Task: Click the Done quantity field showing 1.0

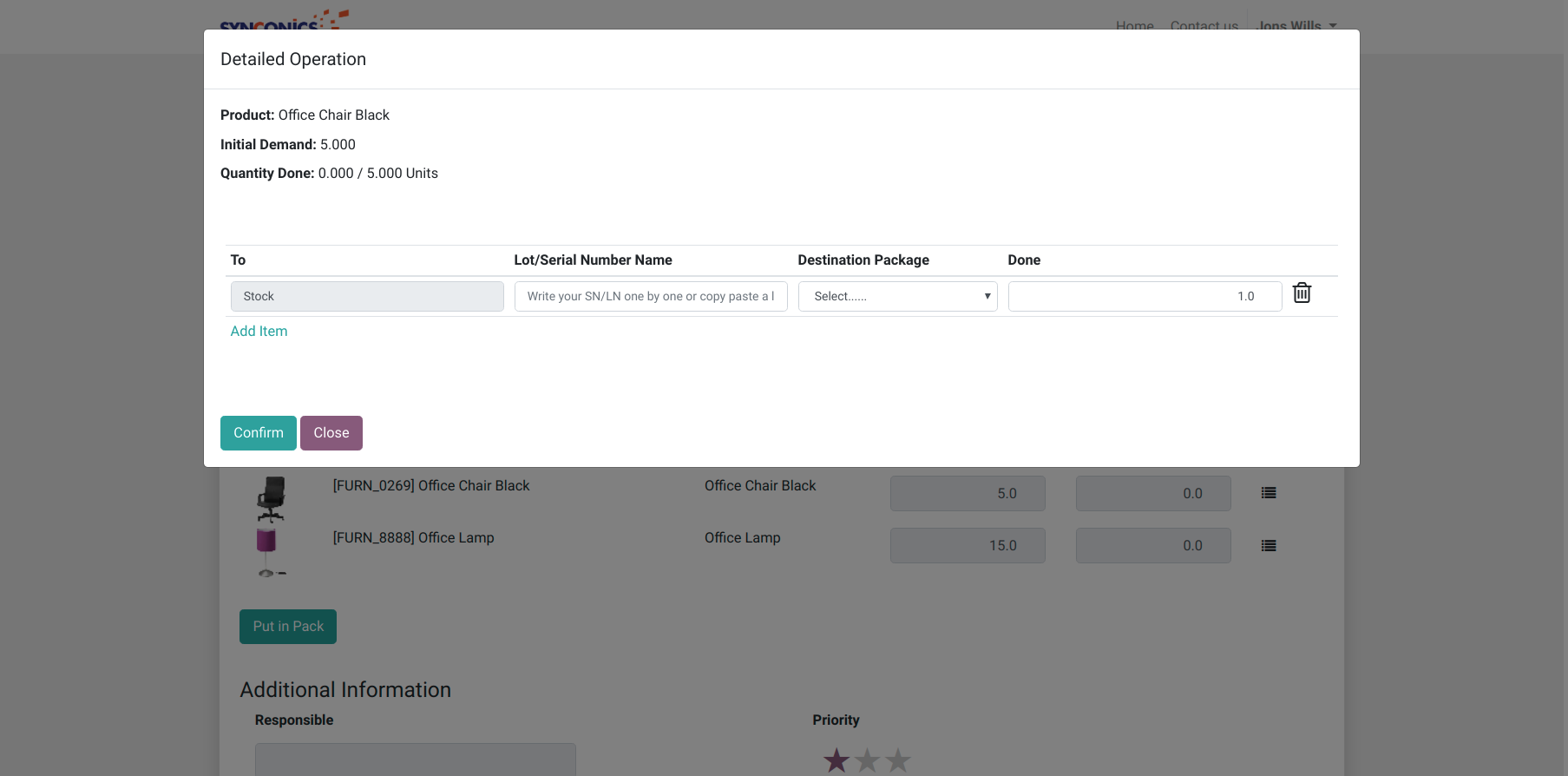Action: (1144, 297)
